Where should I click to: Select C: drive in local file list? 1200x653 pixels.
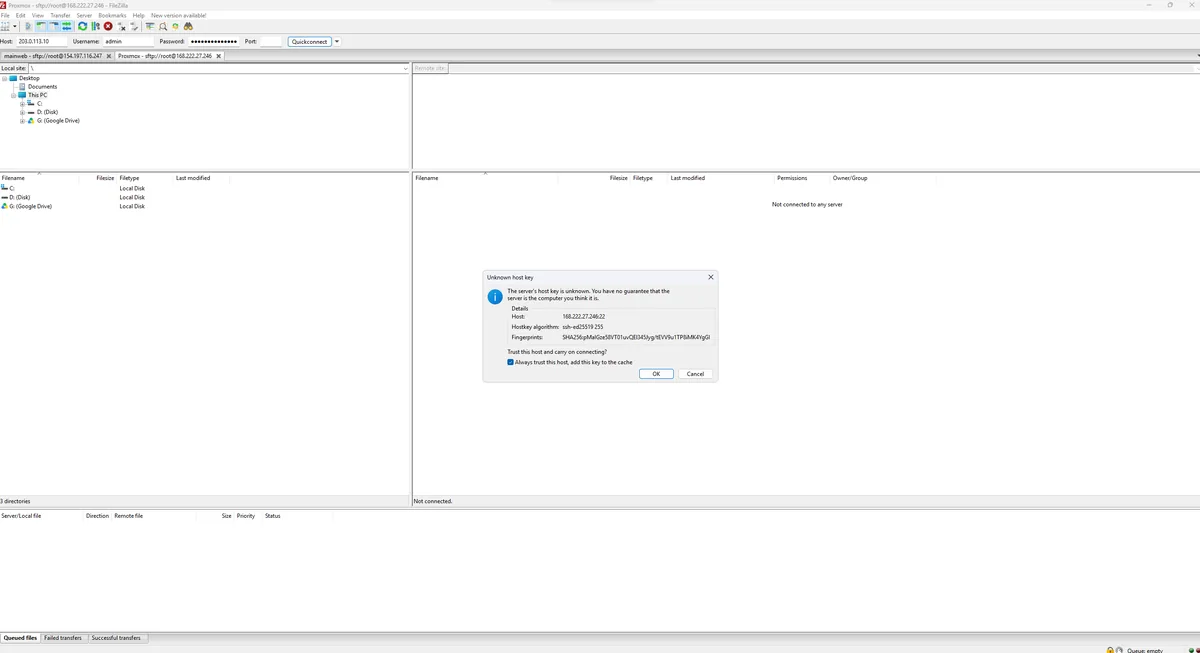(11, 188)
